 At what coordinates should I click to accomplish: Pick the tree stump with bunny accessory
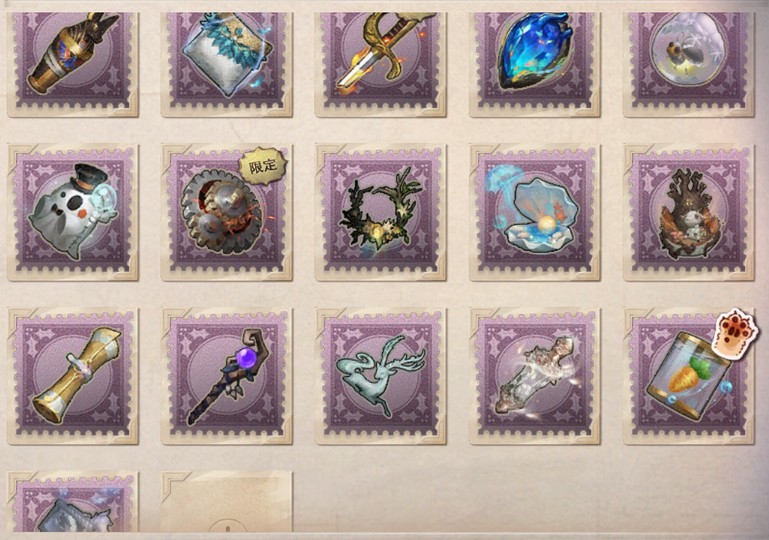689,212
